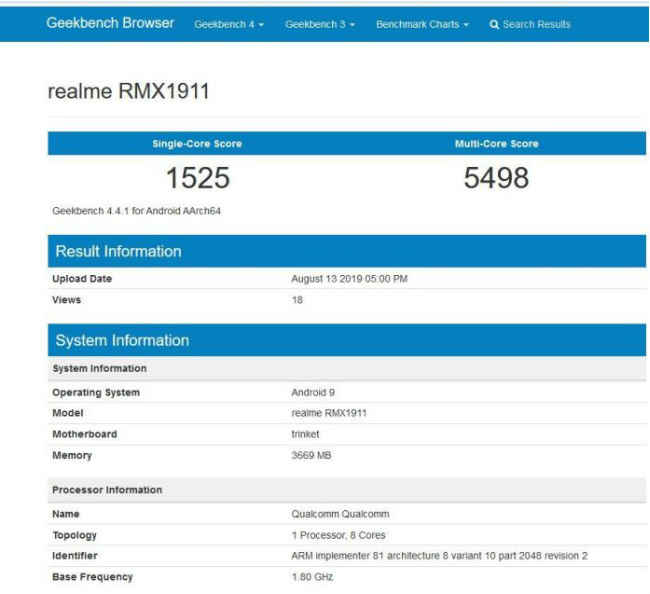Click the Memory label
Image resolution: width=650 pixels, height=594 pixels.
[x=72, y=455]
